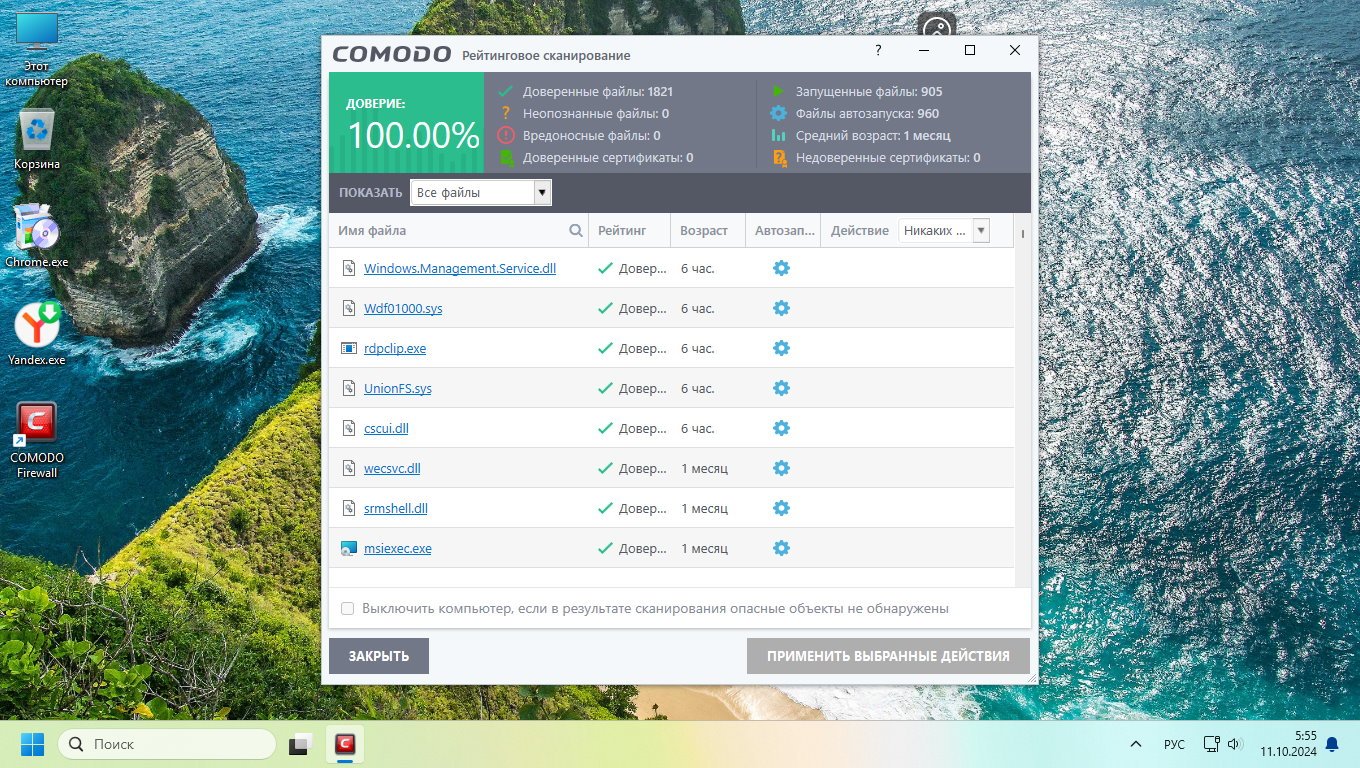
Task: Open Task View on the taskbar
Action: 300,744
